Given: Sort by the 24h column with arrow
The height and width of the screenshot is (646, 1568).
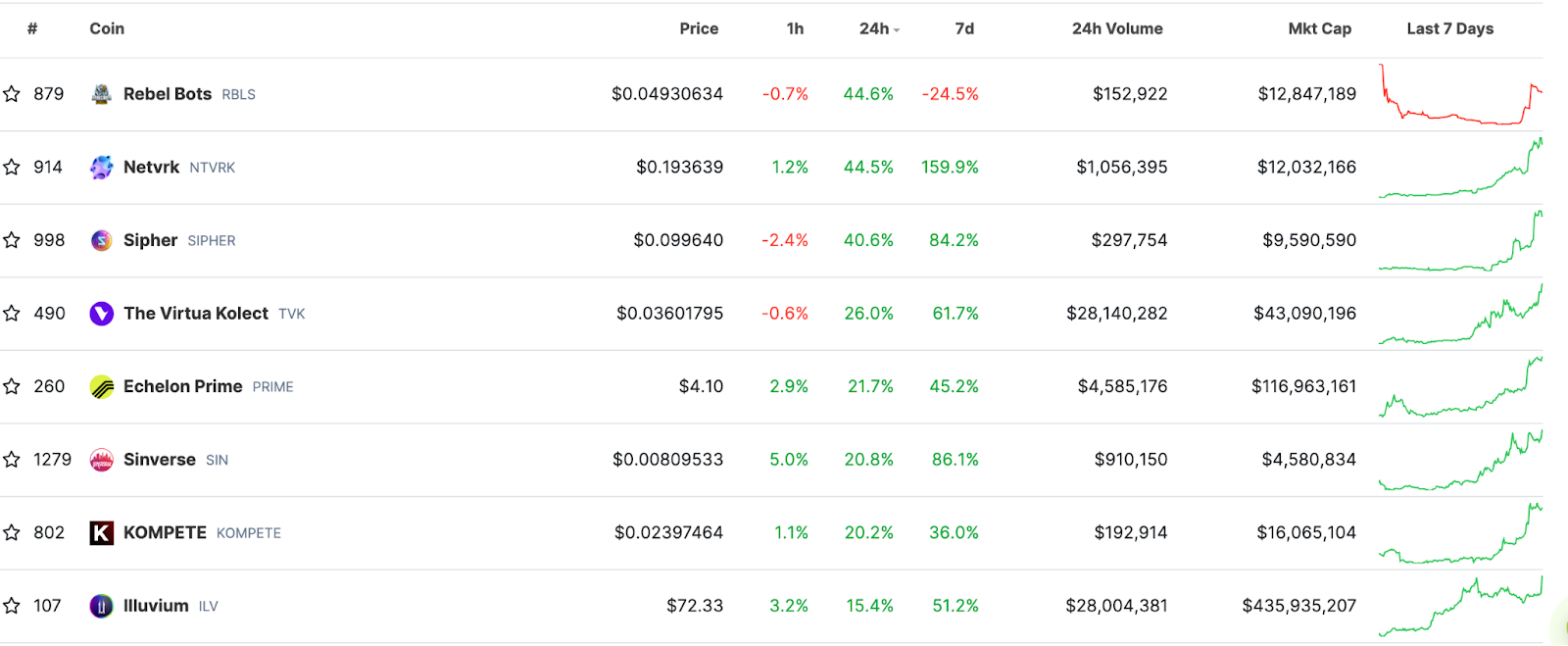Looking at the screenshot, I should [879, 29].
